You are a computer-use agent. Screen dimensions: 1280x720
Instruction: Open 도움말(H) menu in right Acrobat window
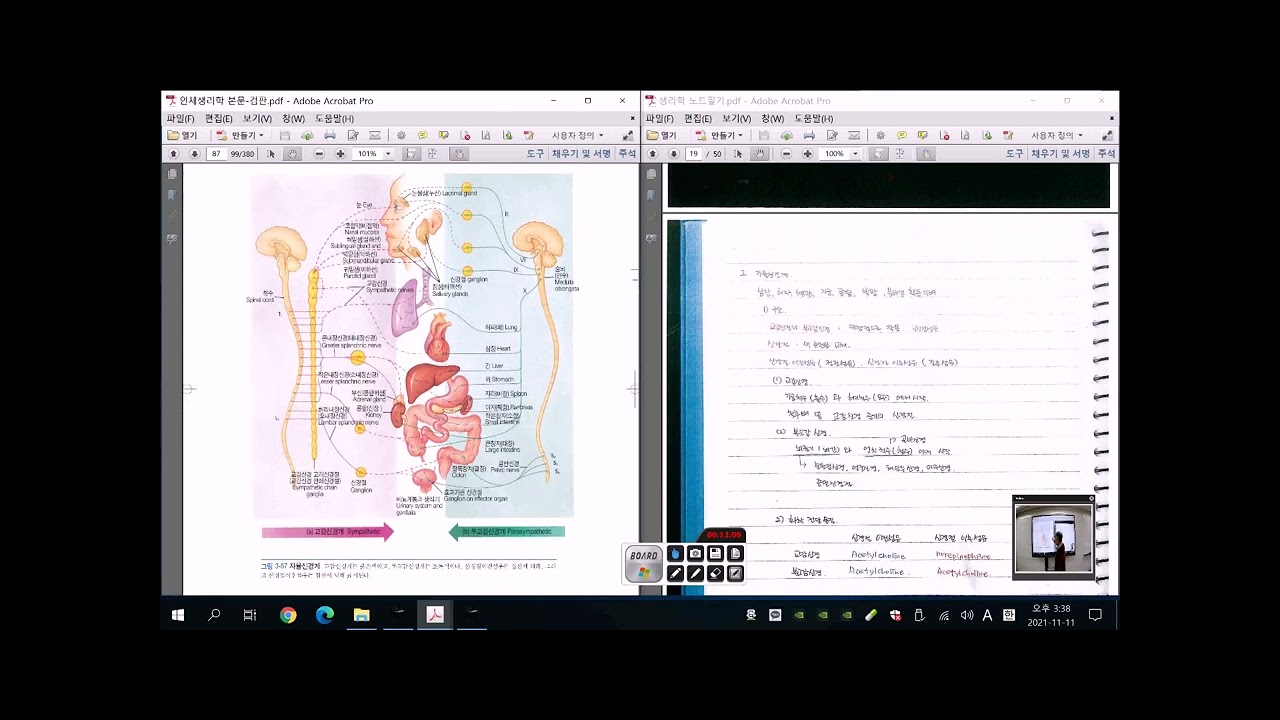(814, 118)
